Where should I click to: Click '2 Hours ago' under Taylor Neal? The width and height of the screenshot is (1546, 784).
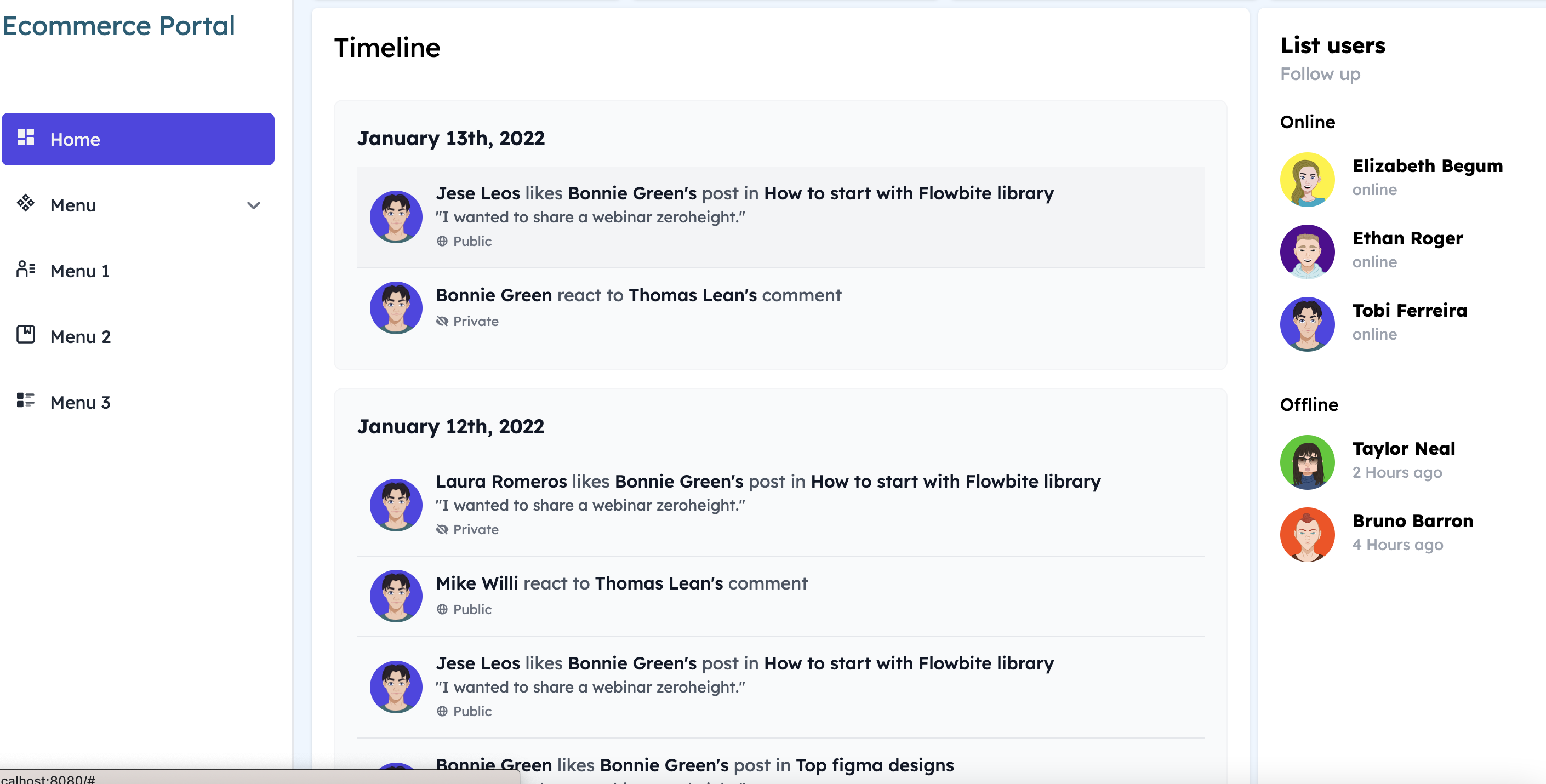[1396, 473]
